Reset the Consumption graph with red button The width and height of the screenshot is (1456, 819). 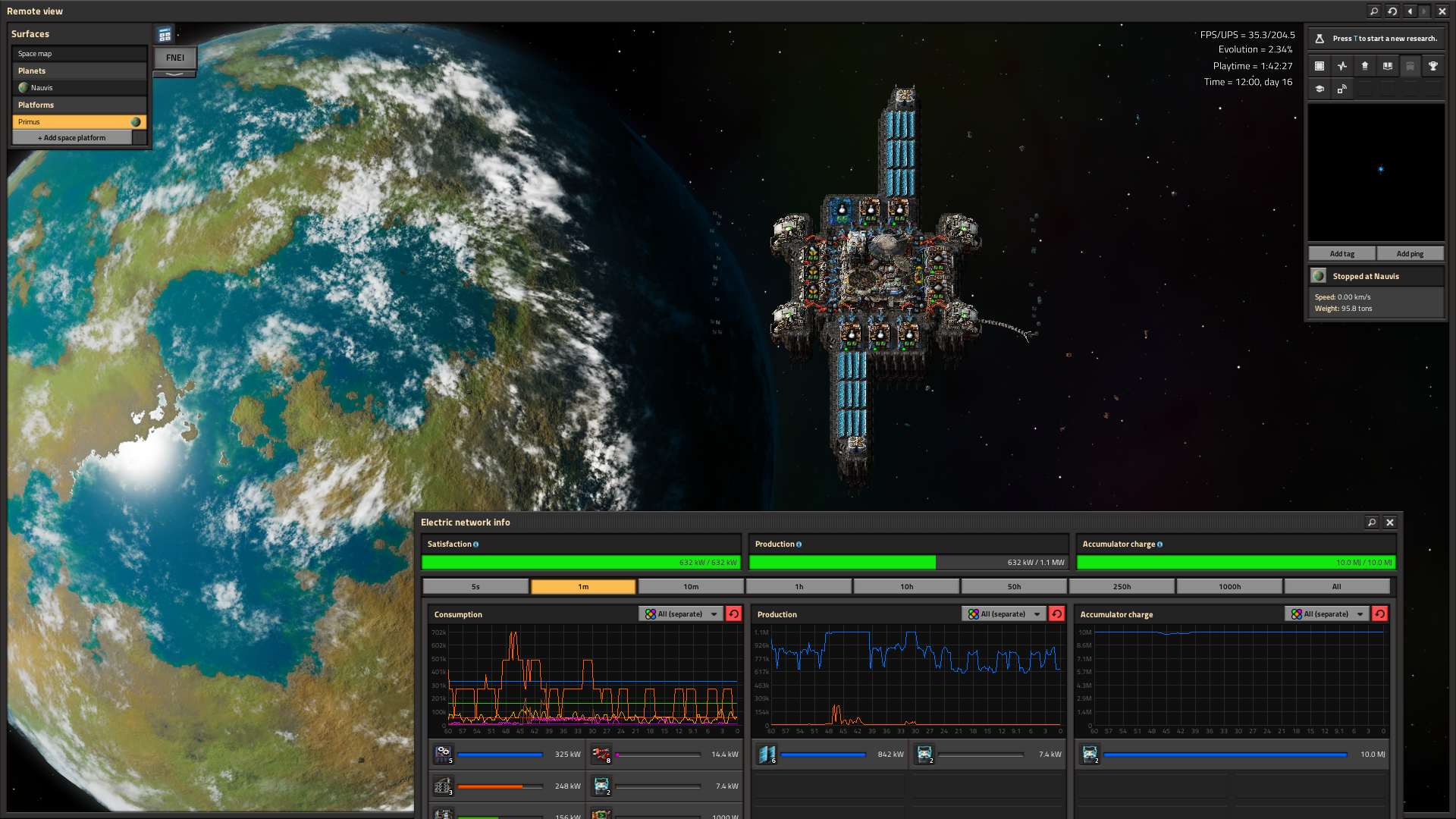(x=733, y=614)
